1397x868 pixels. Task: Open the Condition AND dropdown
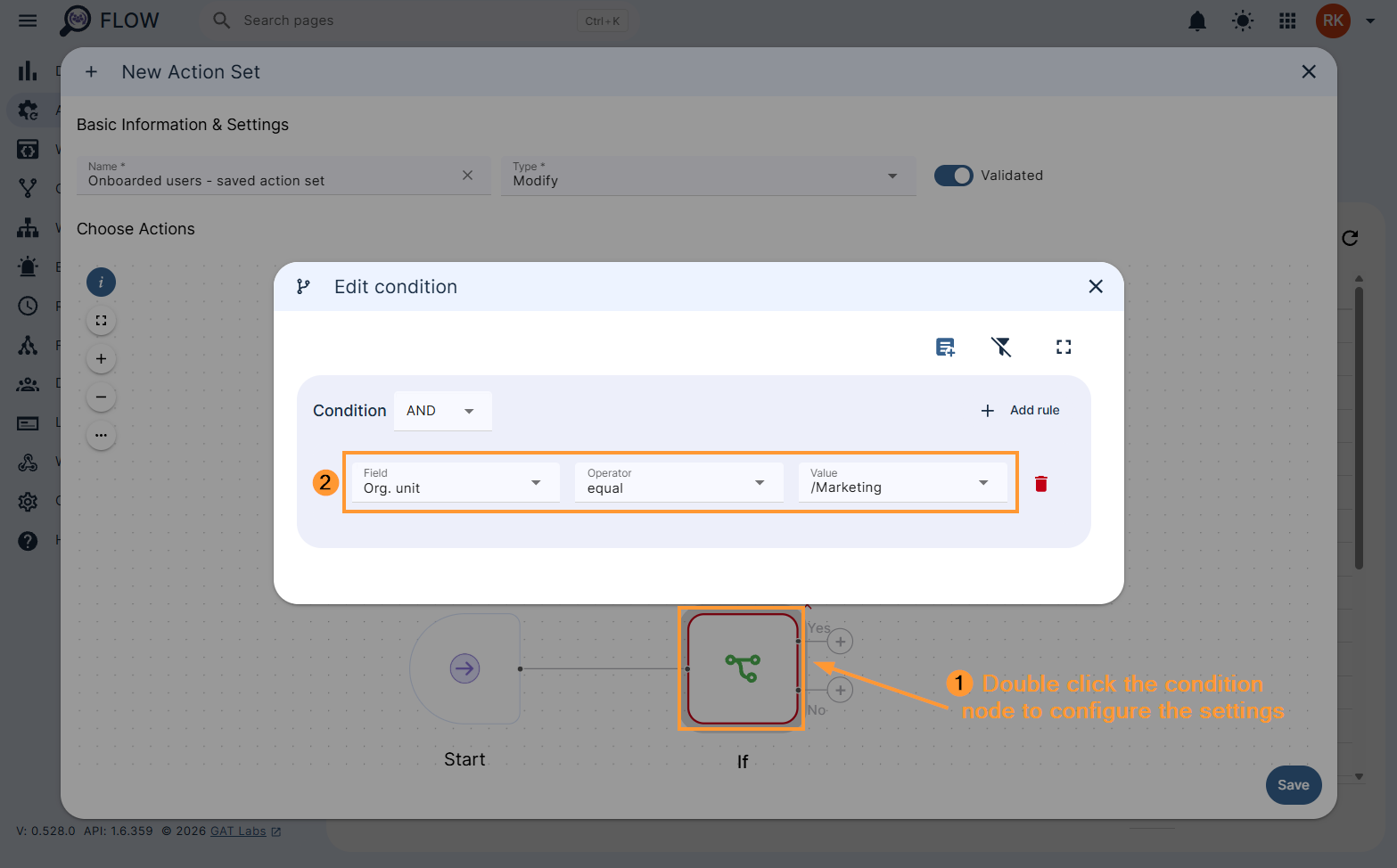[x=442, y=411]
